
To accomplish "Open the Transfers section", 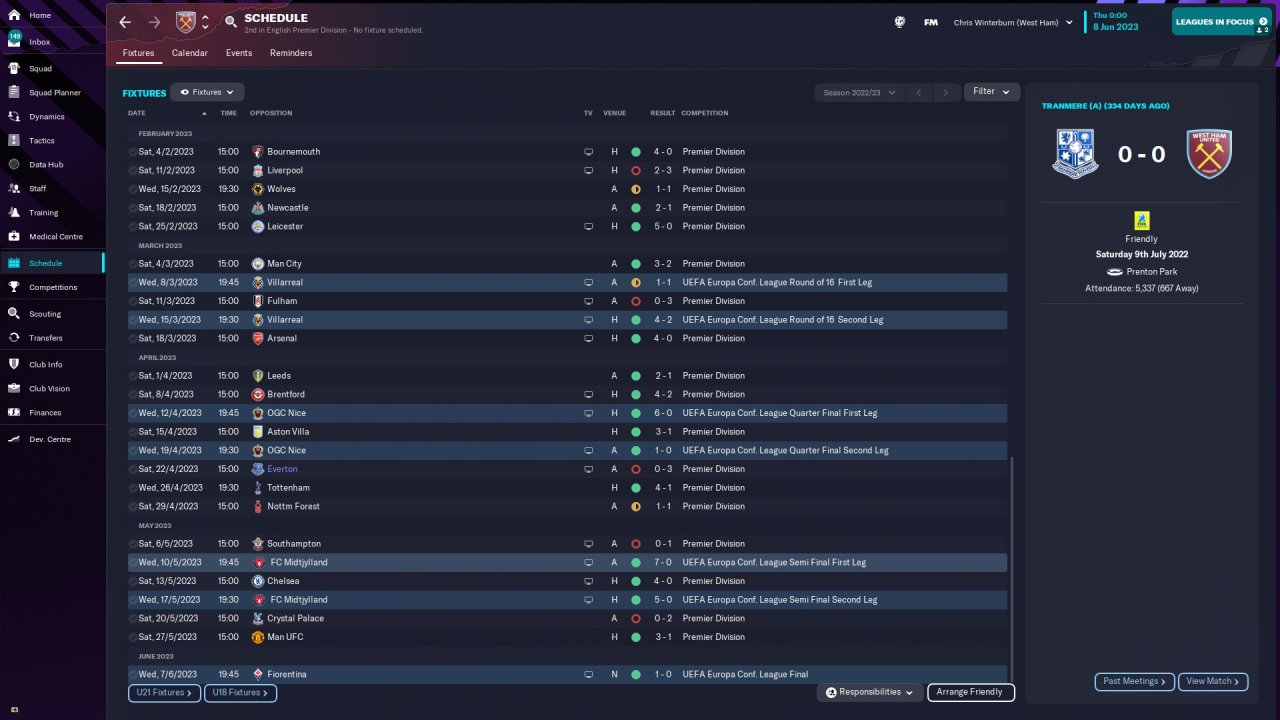I will 46,338.
